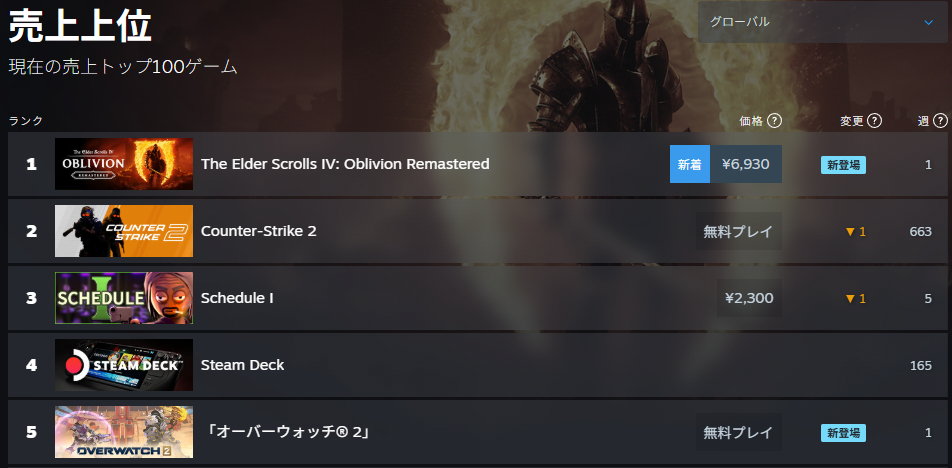Click the 新着 badge on Oblivion row
The width and height of the screenshot is (952, 468).
689,164
